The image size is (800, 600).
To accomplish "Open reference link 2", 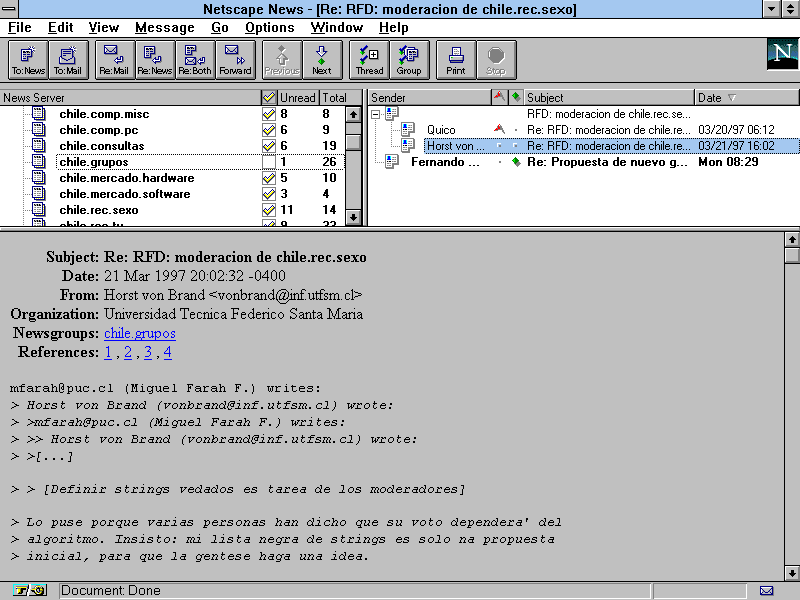I will pyautogui.click(x=128, y=352).
